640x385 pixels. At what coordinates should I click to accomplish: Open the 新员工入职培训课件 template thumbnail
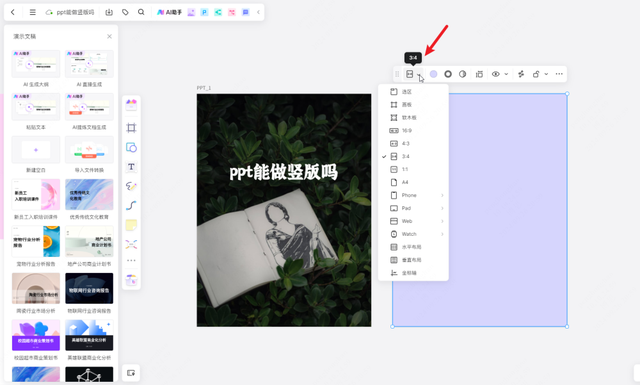tap(36, 195)
